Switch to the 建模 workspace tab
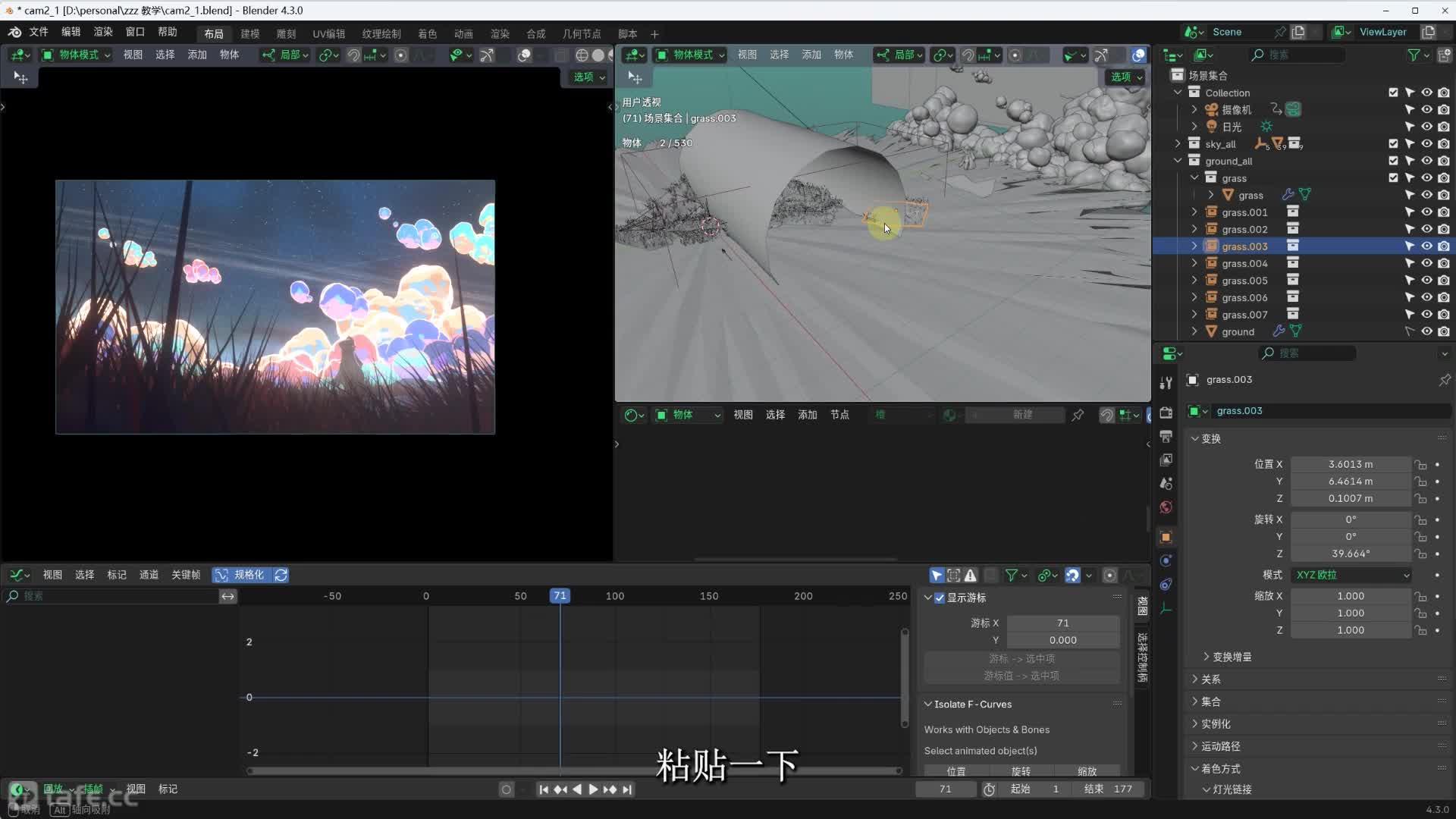Image resolution: width=1456 pixels, height=819 pixels. pyautogui.click(x=249, y=33)
